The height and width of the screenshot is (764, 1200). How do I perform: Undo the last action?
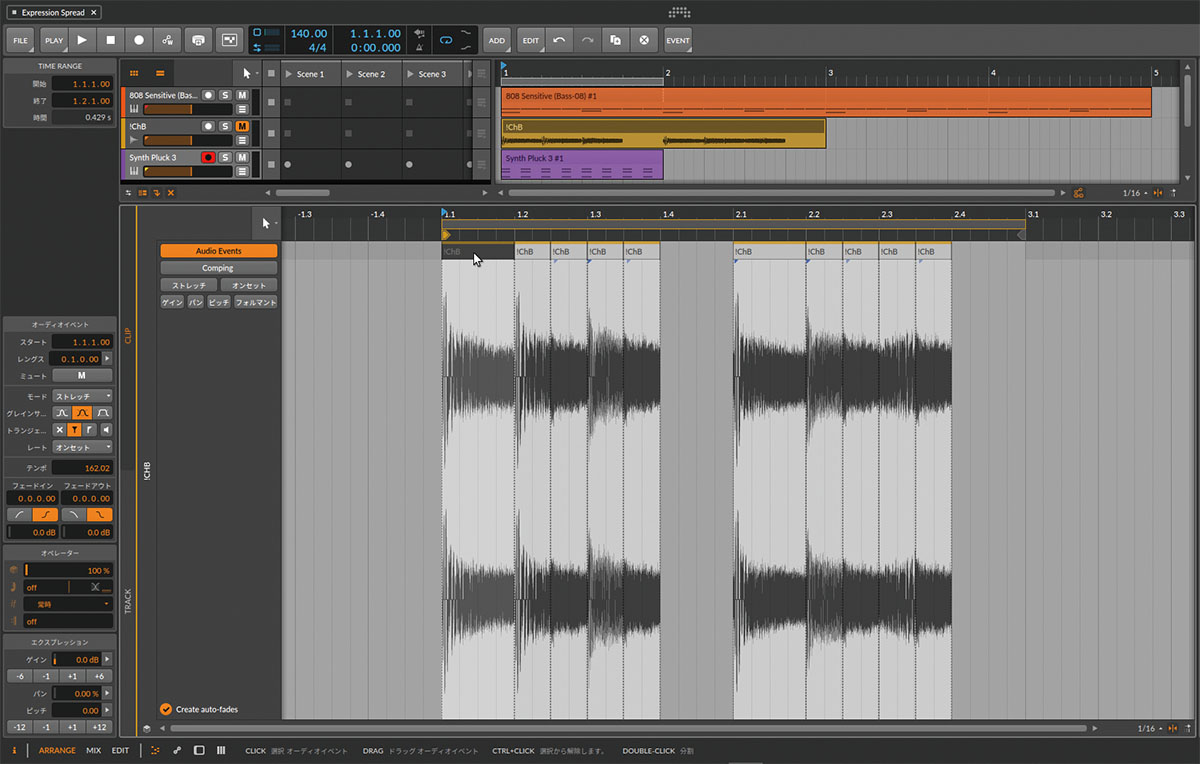[x=559, y=40]
